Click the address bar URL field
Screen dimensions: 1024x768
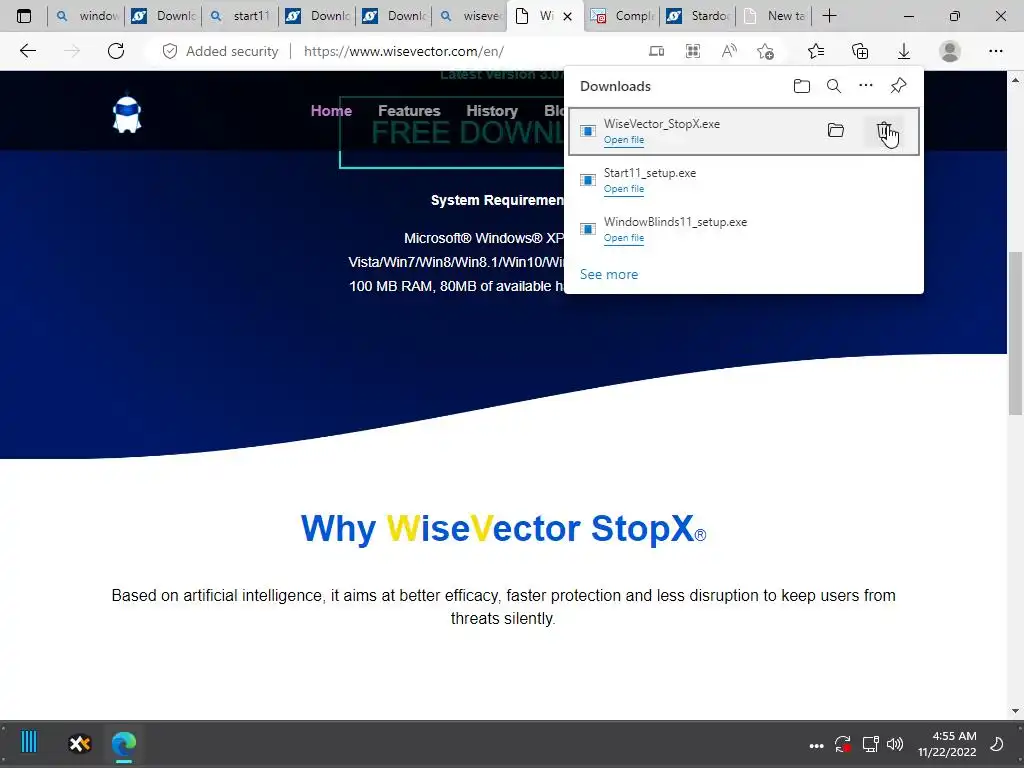pyautogui.click(x=404, y=51)
